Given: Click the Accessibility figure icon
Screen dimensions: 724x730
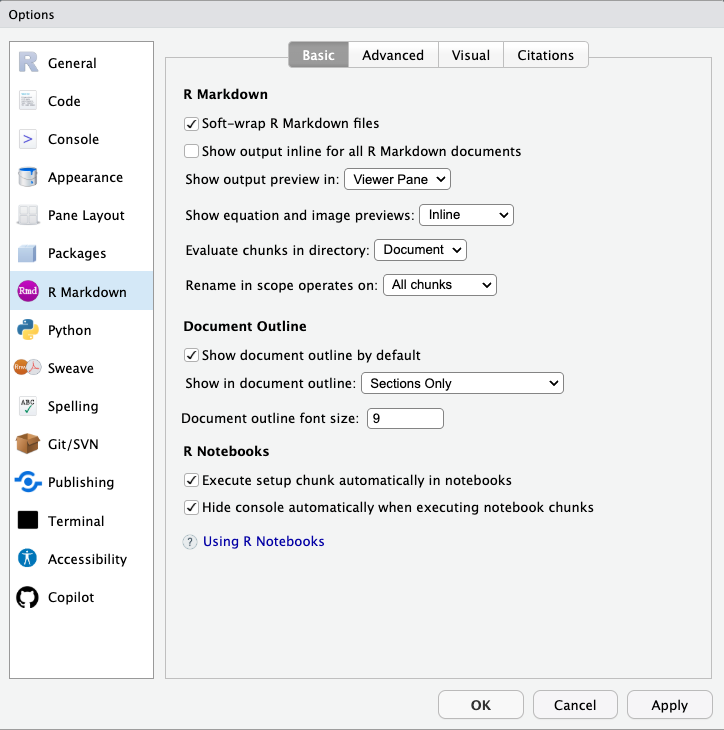Looking at the screenshot, I should point(28,559).
